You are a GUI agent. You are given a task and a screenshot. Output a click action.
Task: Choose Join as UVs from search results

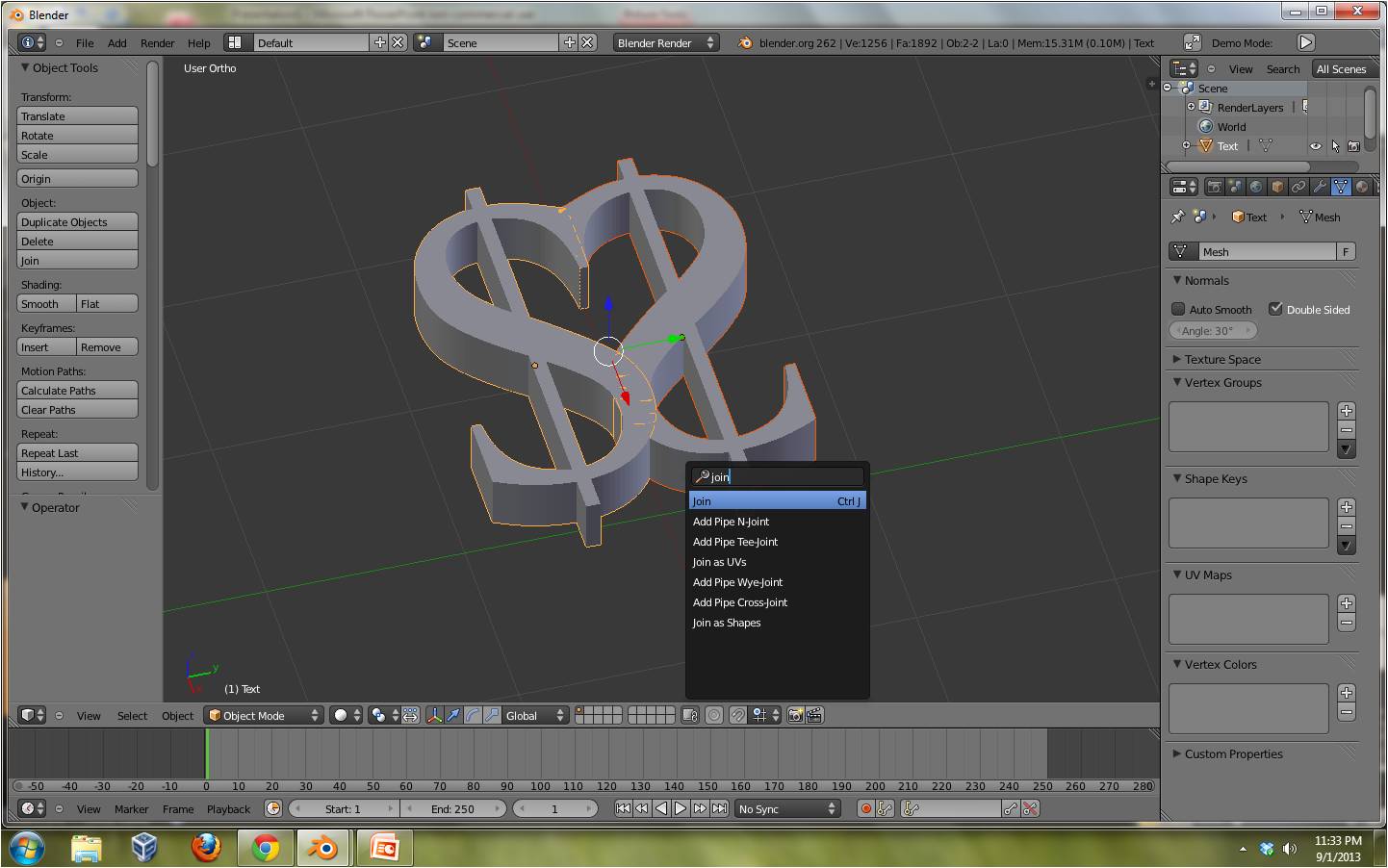[x=777, y=562]
